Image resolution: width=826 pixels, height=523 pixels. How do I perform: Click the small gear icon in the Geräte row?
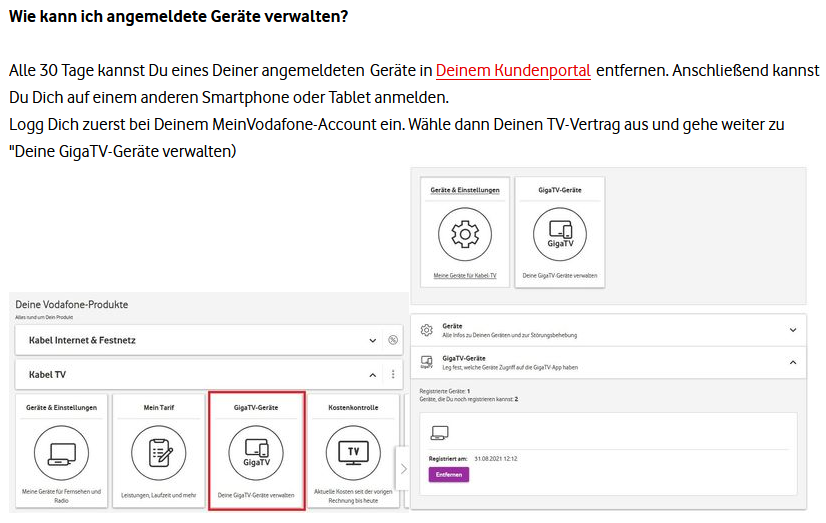point(426,330)
